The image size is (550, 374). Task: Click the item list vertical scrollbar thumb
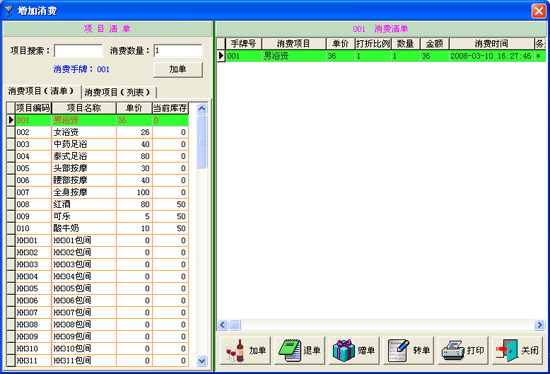tap(202, 142)
